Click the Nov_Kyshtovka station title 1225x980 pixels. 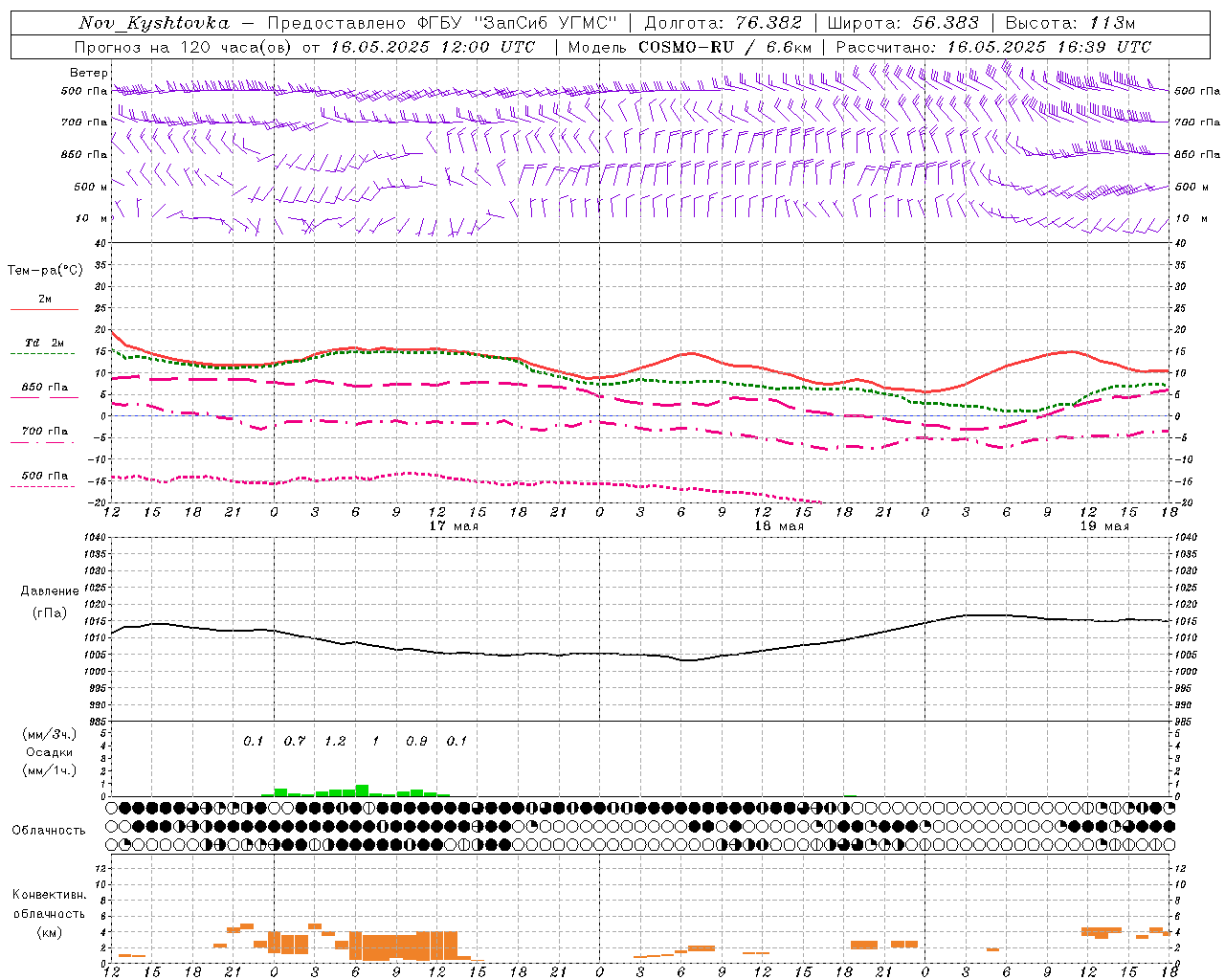click(154, 23)
